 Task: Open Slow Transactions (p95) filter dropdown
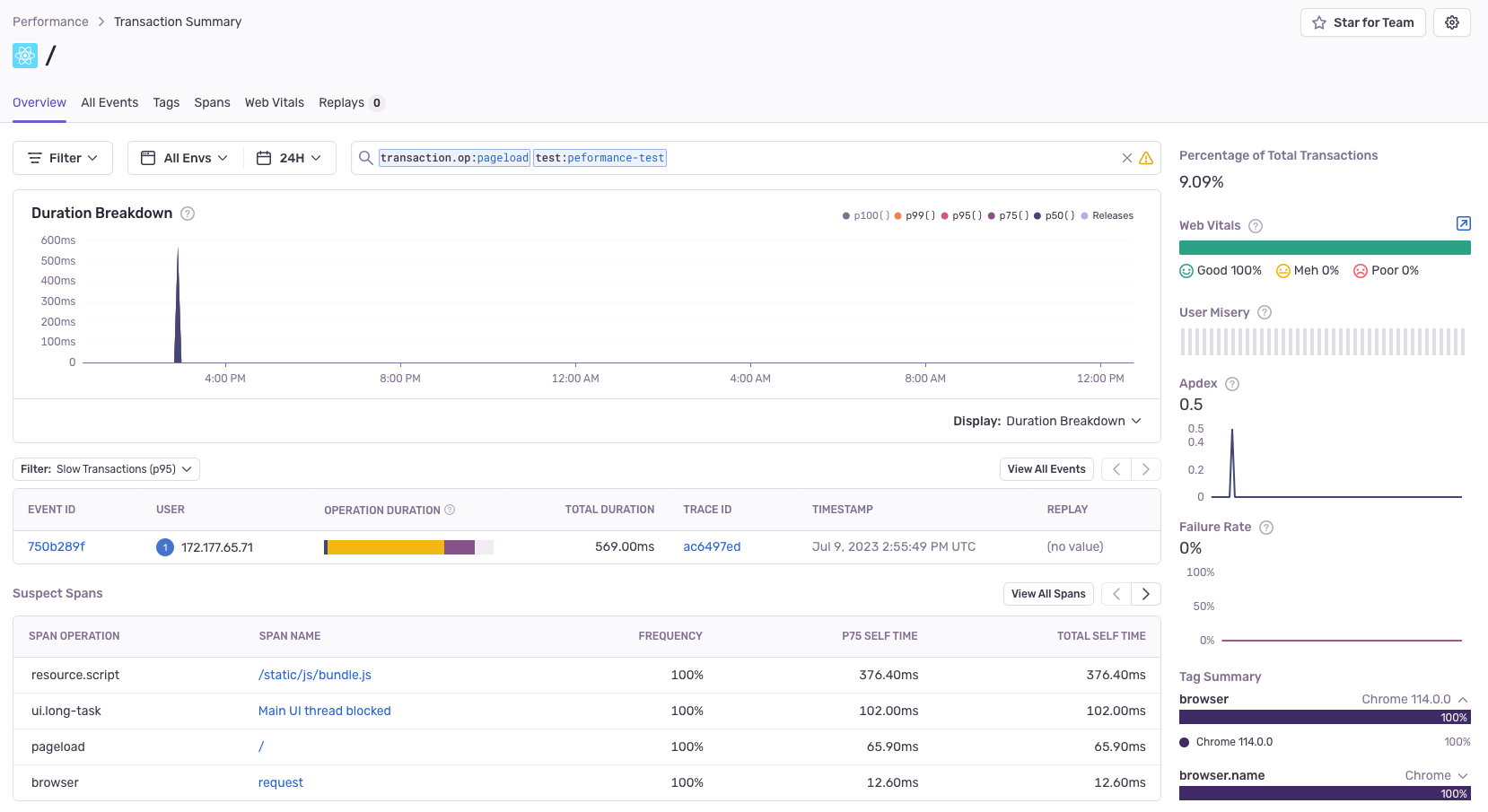[x=106, y=469]
